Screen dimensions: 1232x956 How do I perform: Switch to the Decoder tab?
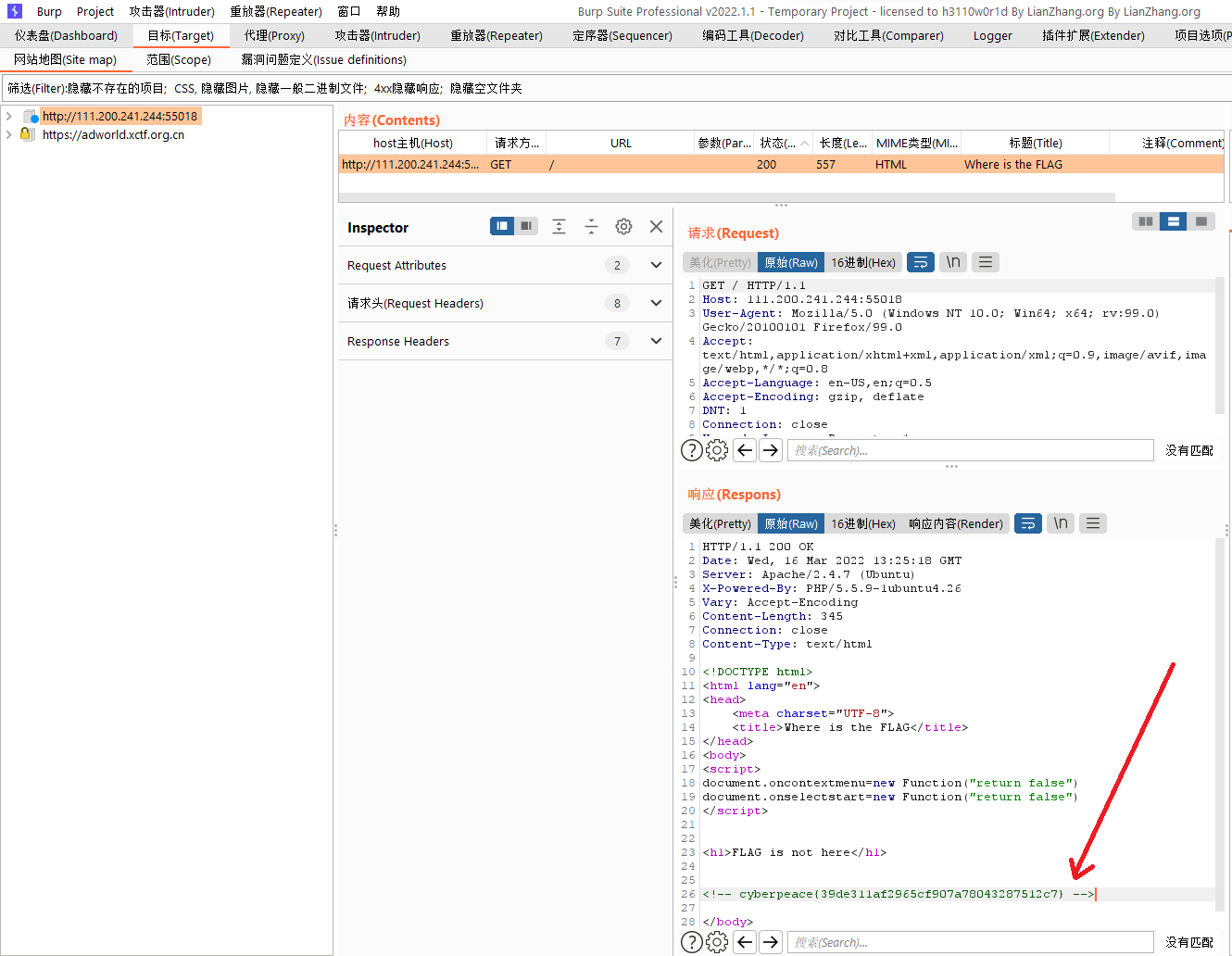[753, 35]
